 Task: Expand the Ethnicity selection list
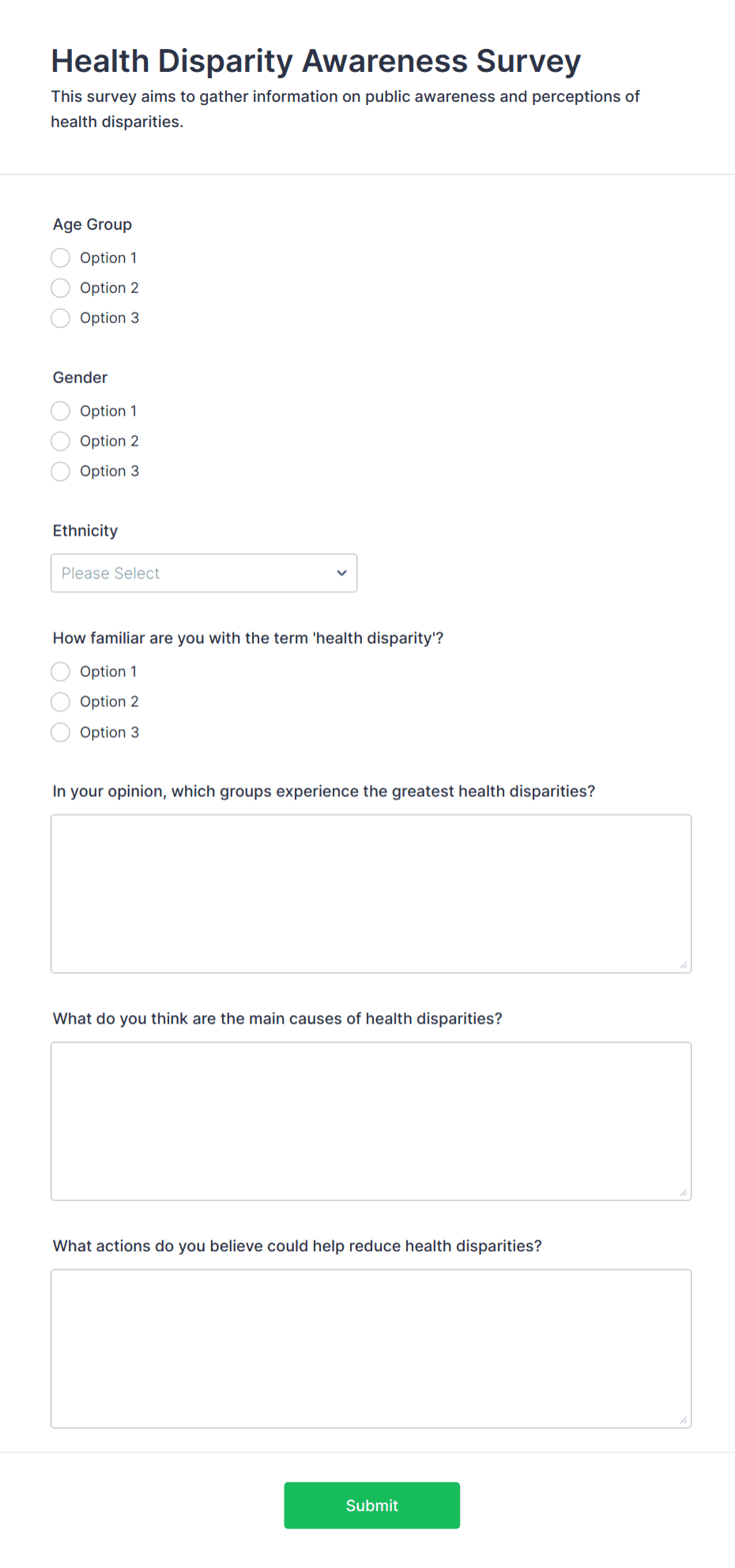coord(204,573)
